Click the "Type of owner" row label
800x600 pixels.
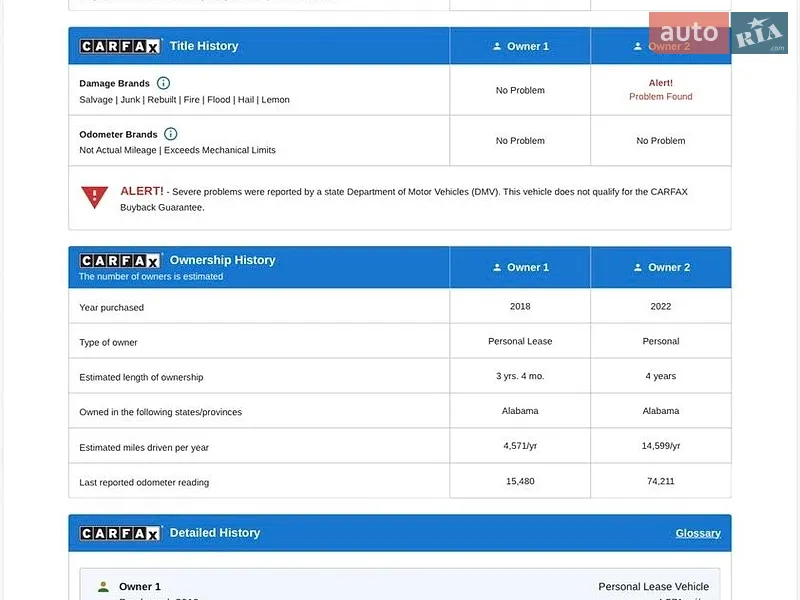(x=108, y=342)
